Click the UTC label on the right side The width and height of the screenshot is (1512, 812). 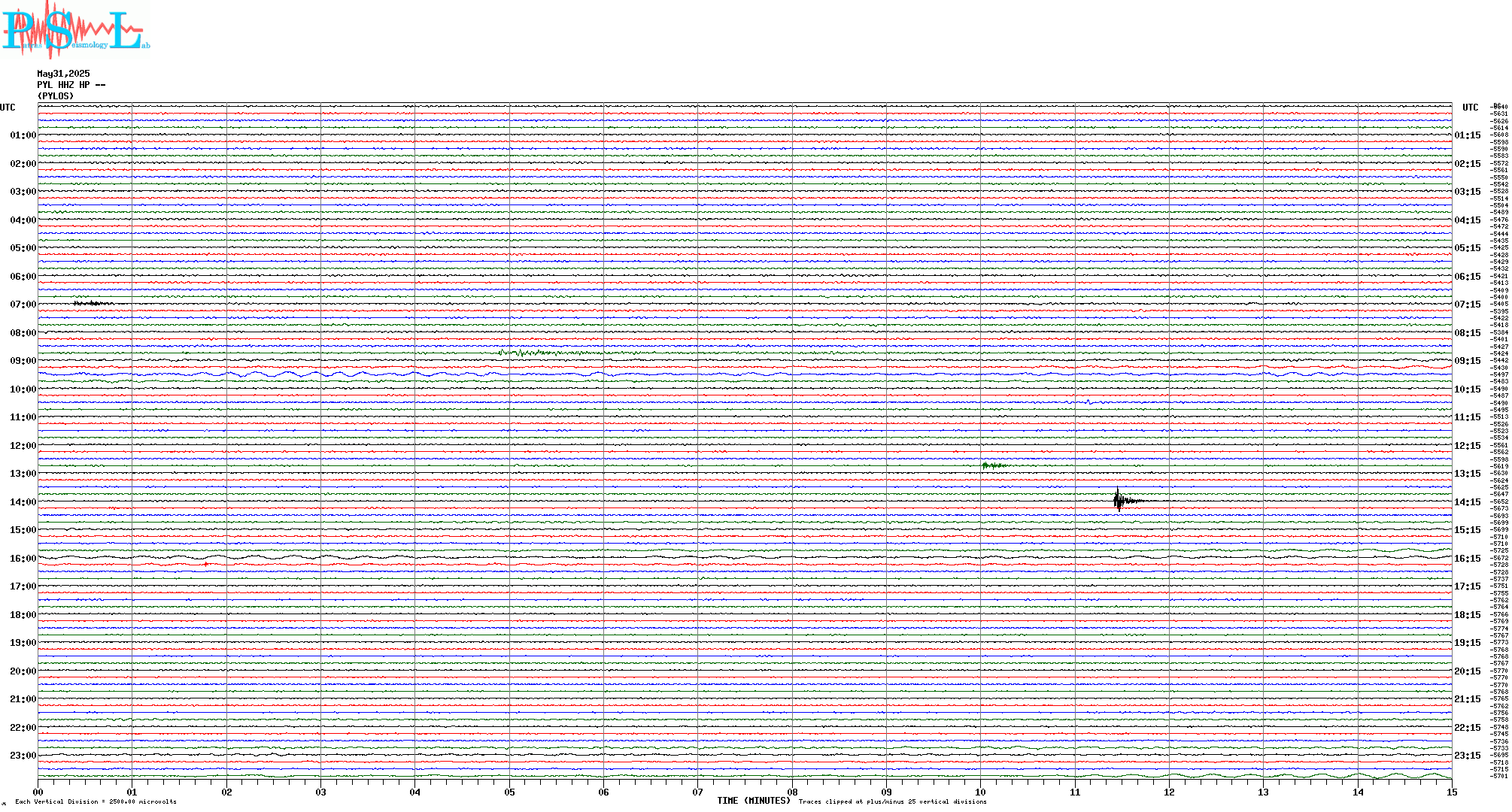(1471, 108)
